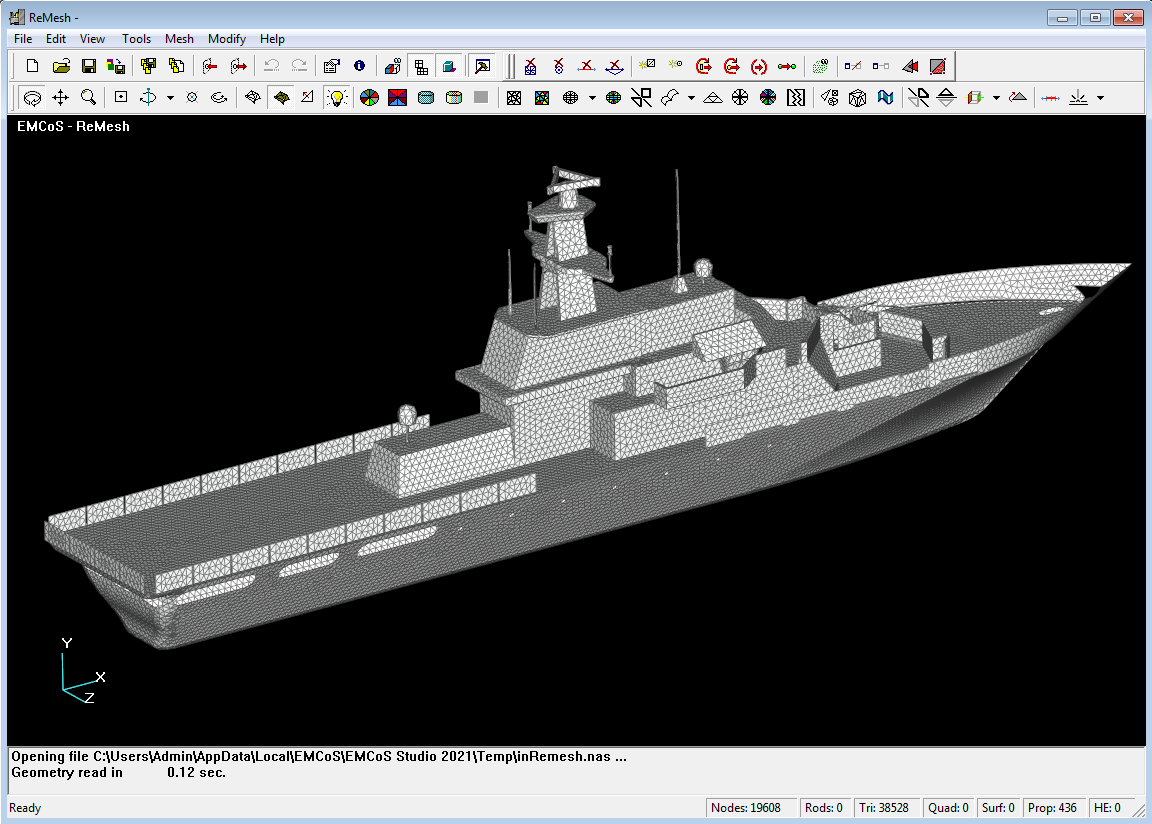The image size is (1152, 824).
Task: Open the Mesh menu
Action: tap(179, 39)
